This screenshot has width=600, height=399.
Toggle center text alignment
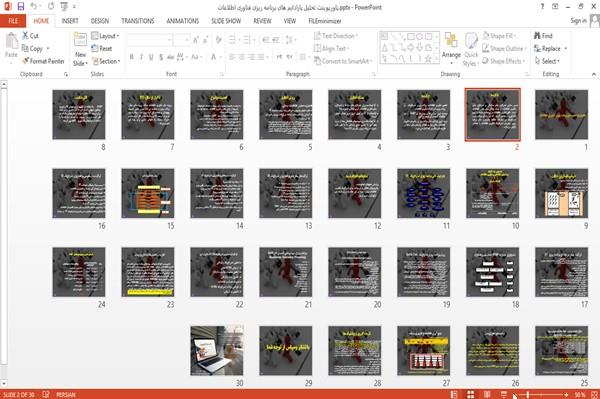(x=241, y=57)
